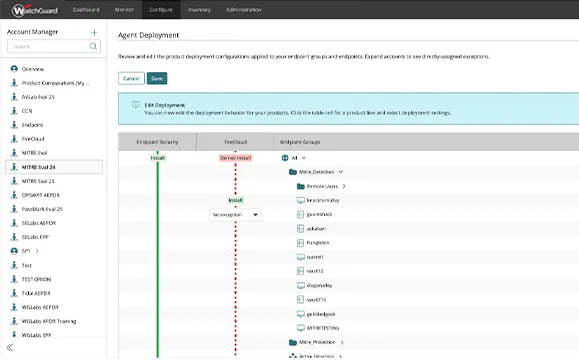Image resolution: width=579 pixels, height=360 pixels.
Task: Click the SPI account icon
Action: [14, 251]
